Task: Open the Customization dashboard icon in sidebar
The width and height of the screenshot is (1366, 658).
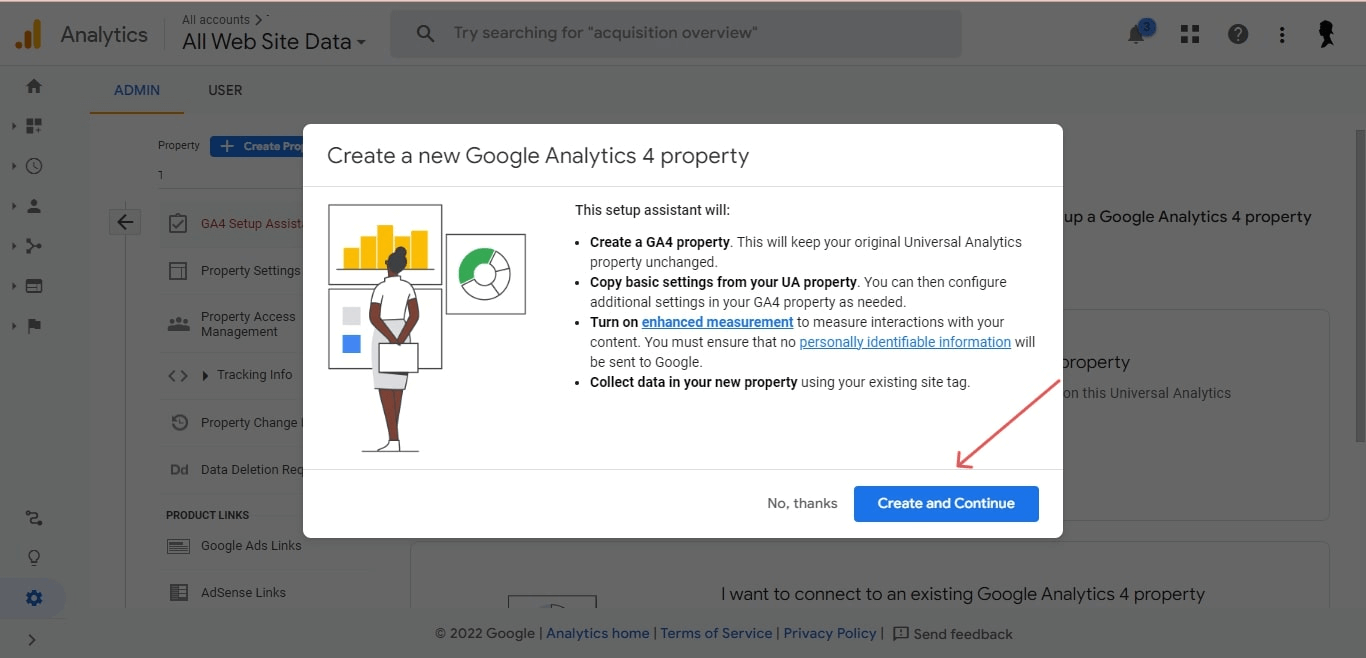Action: 34,126
